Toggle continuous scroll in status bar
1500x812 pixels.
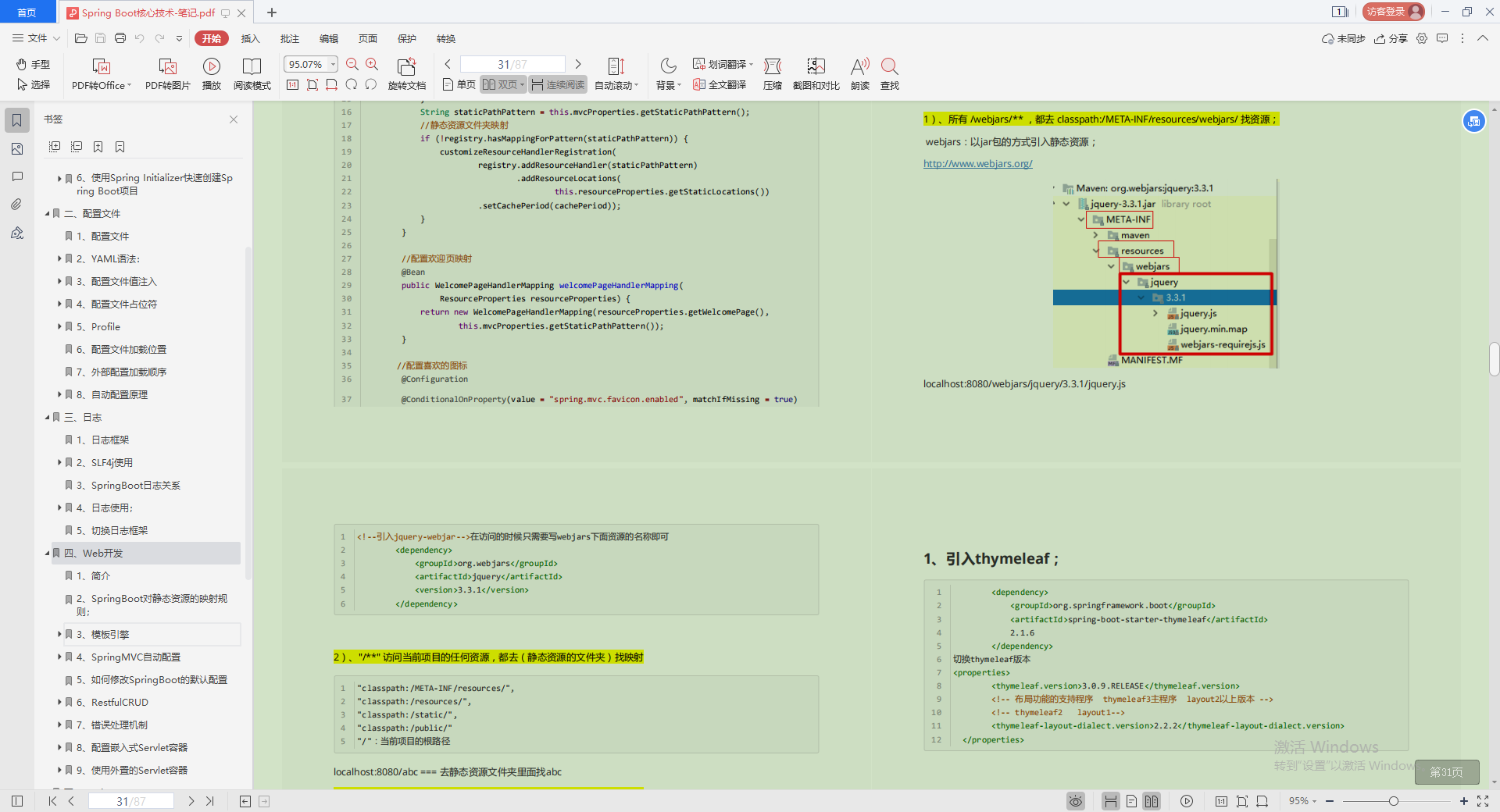coord(1110,801)
